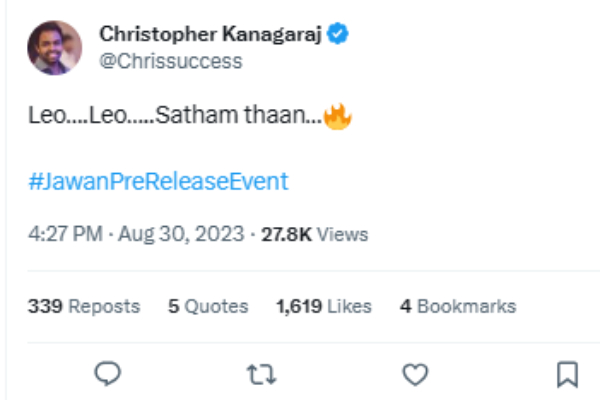Click the 4:27 PM timestamp
This screenshot has width=600, height=400.
click(x=65, y=235)
